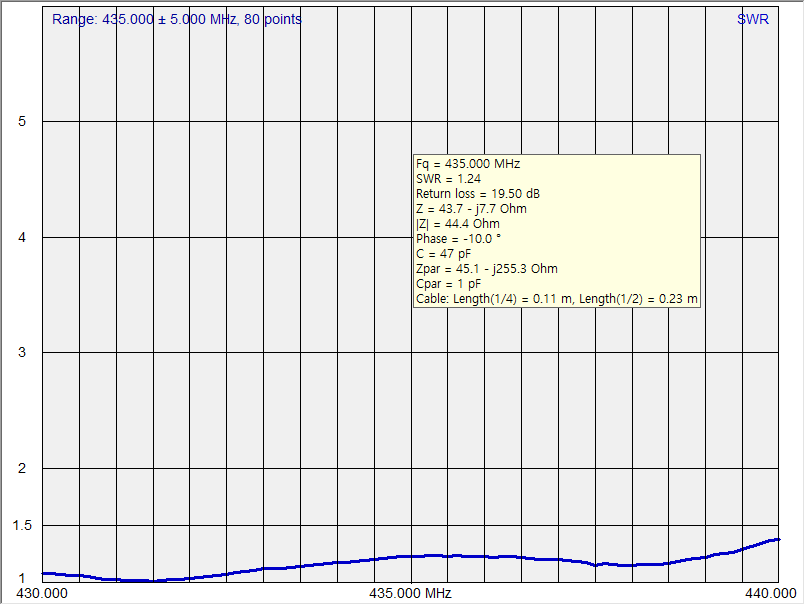Viewport: 805px width, 605px height.
Task: Click the Phase = -10.0 degrees line
Action: [458, 239]
